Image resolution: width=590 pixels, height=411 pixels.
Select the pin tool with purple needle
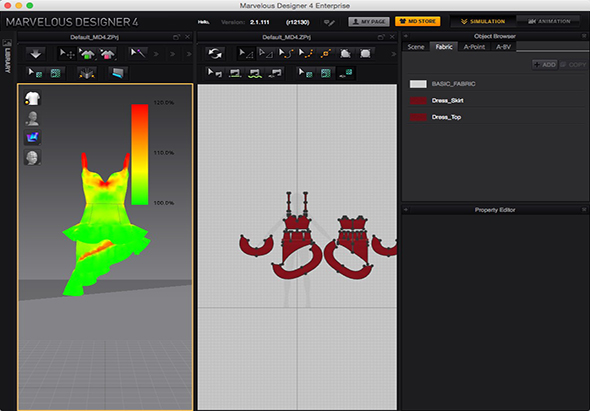click(138, 54)
